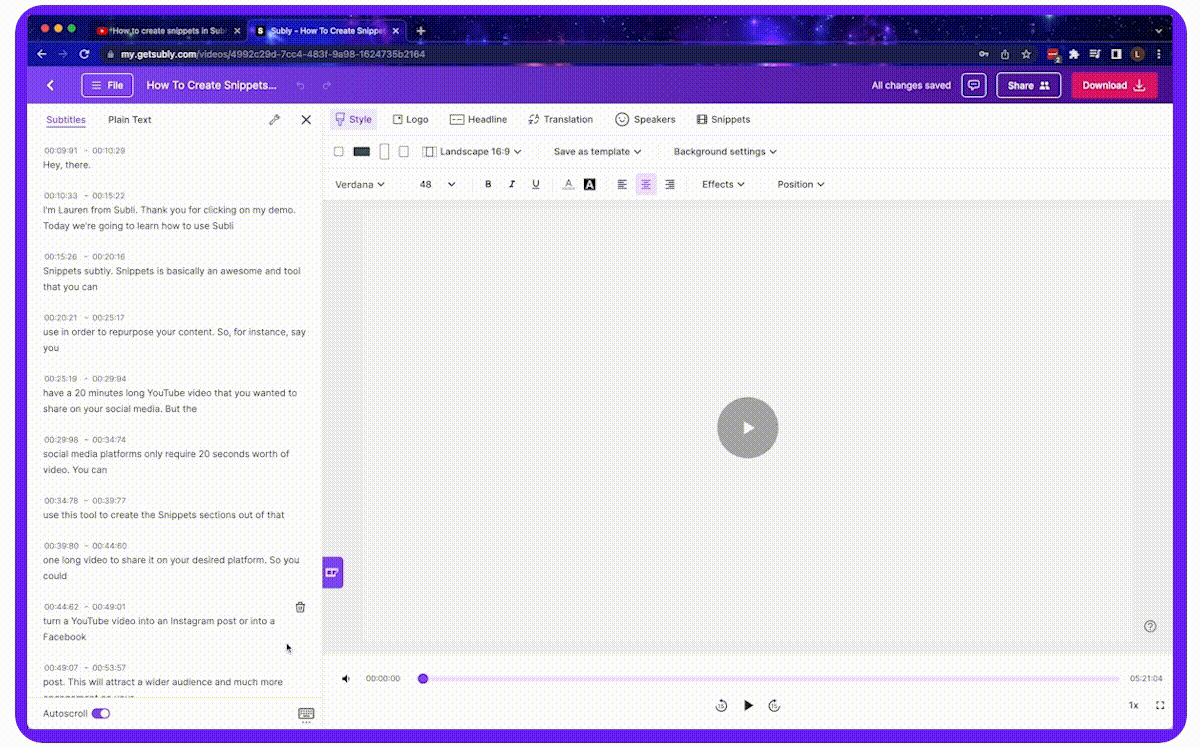
Task: Open the text color picker
Action: 568,184
